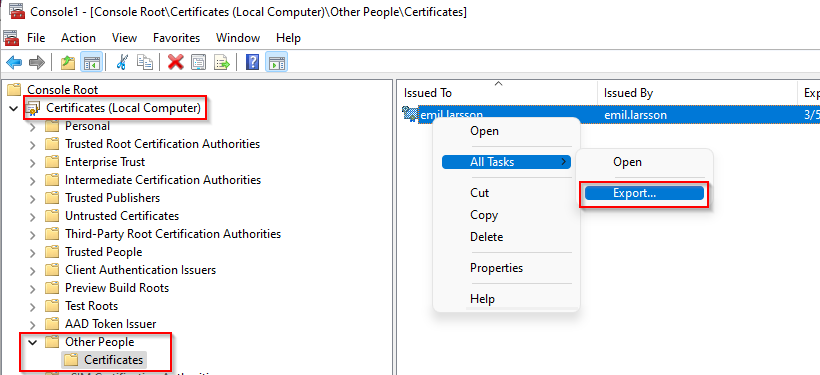Click the Up one level folder icon

(x=68, y=63)
